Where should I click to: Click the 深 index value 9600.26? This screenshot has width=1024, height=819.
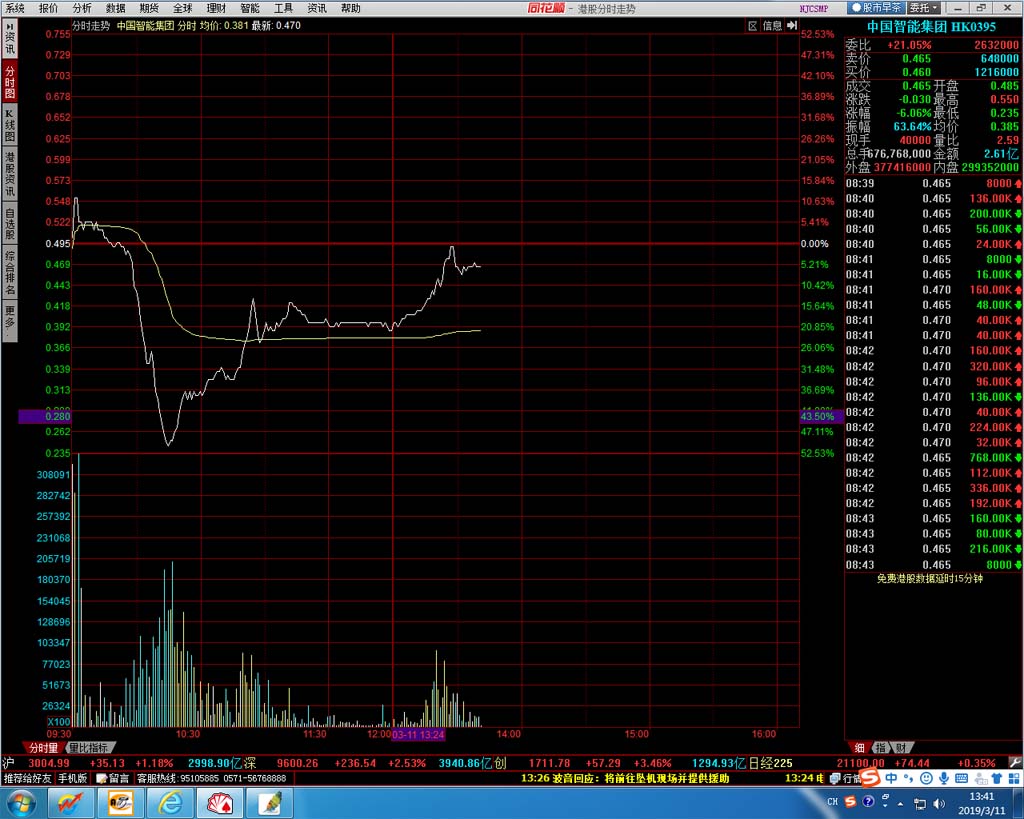click(x=297, y=763)
